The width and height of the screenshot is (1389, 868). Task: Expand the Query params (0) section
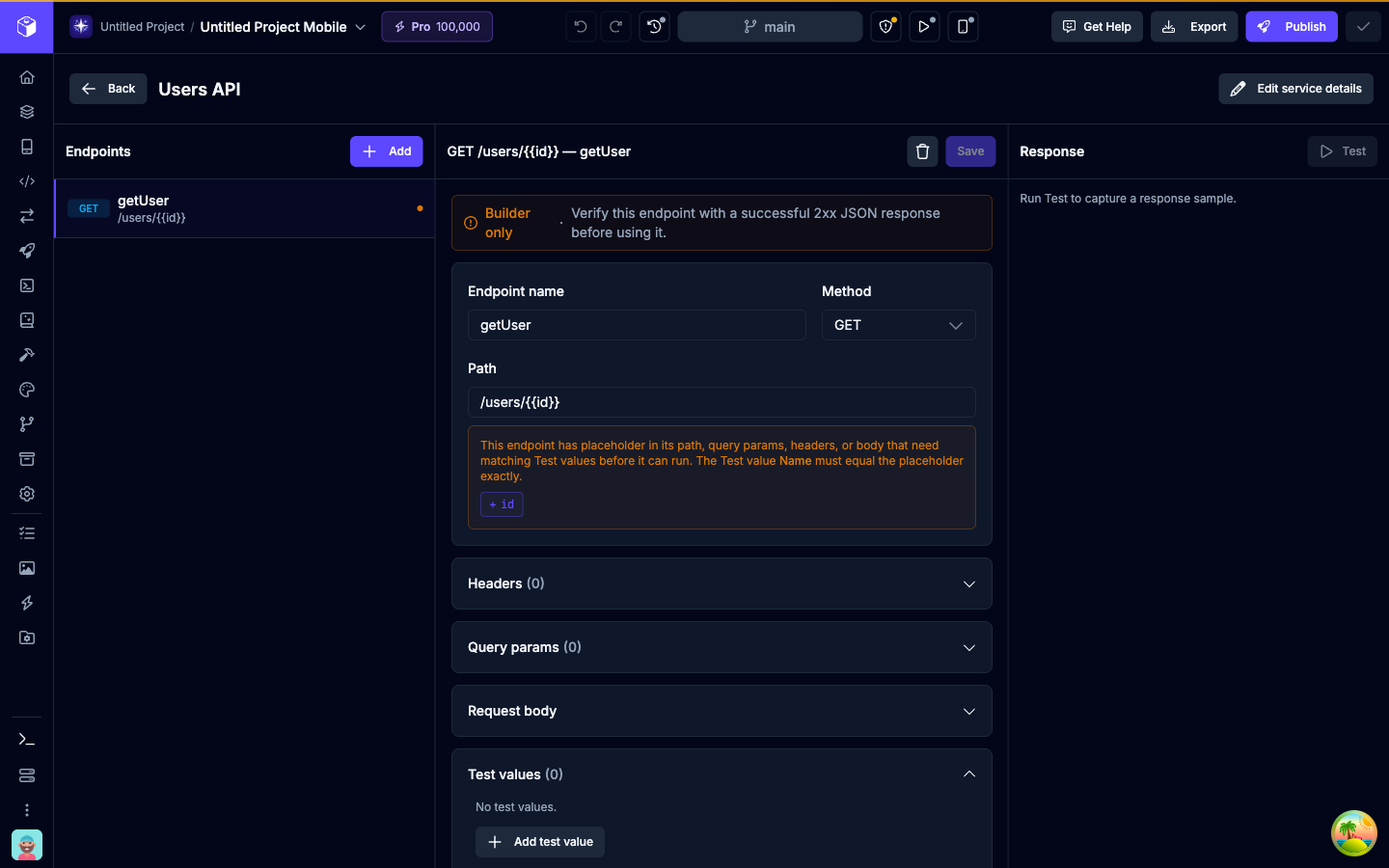pos(722,647)
